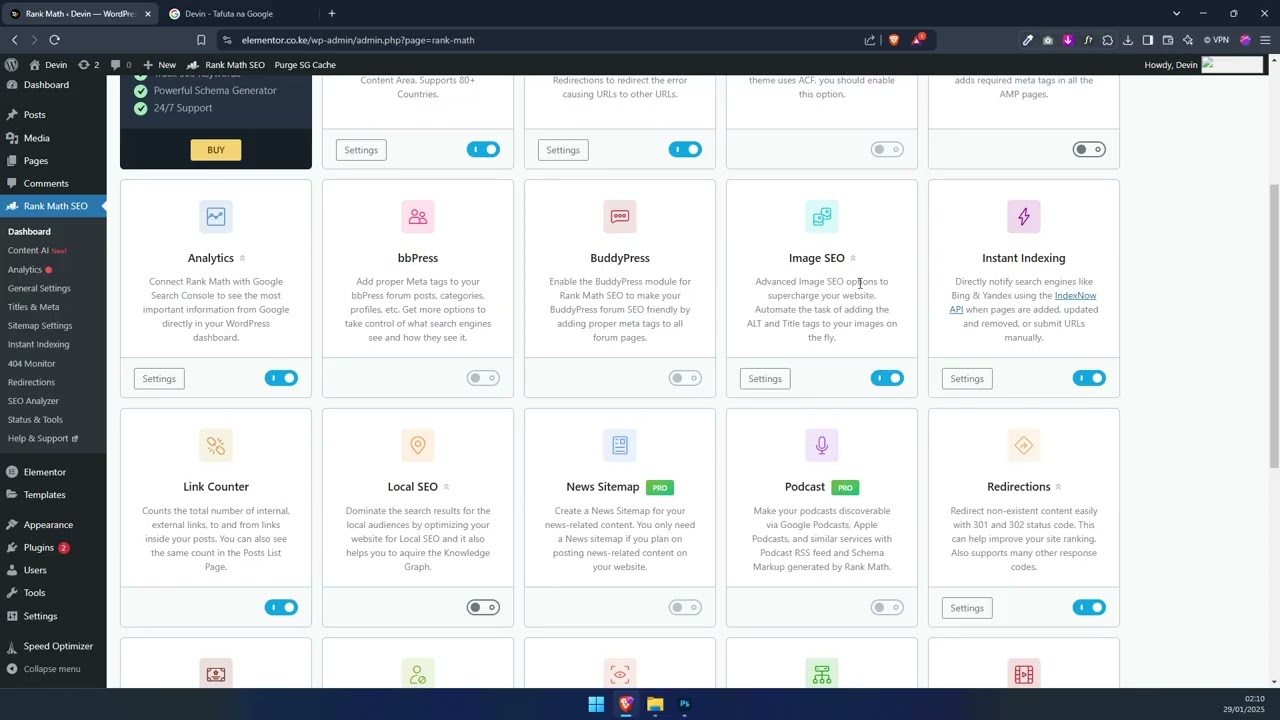Enable the Local SEO toggle
The height and width of the screenshot is (720, 1280).
[x=483, y=607]
